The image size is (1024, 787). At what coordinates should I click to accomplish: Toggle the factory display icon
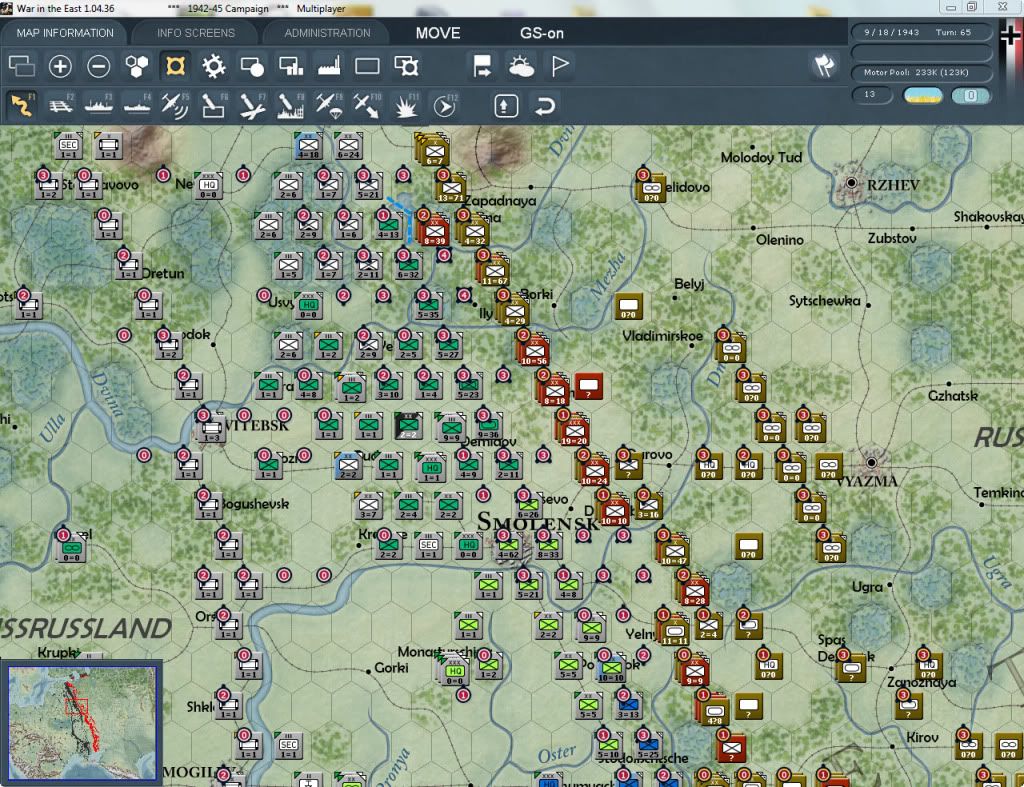click(329, 66)
